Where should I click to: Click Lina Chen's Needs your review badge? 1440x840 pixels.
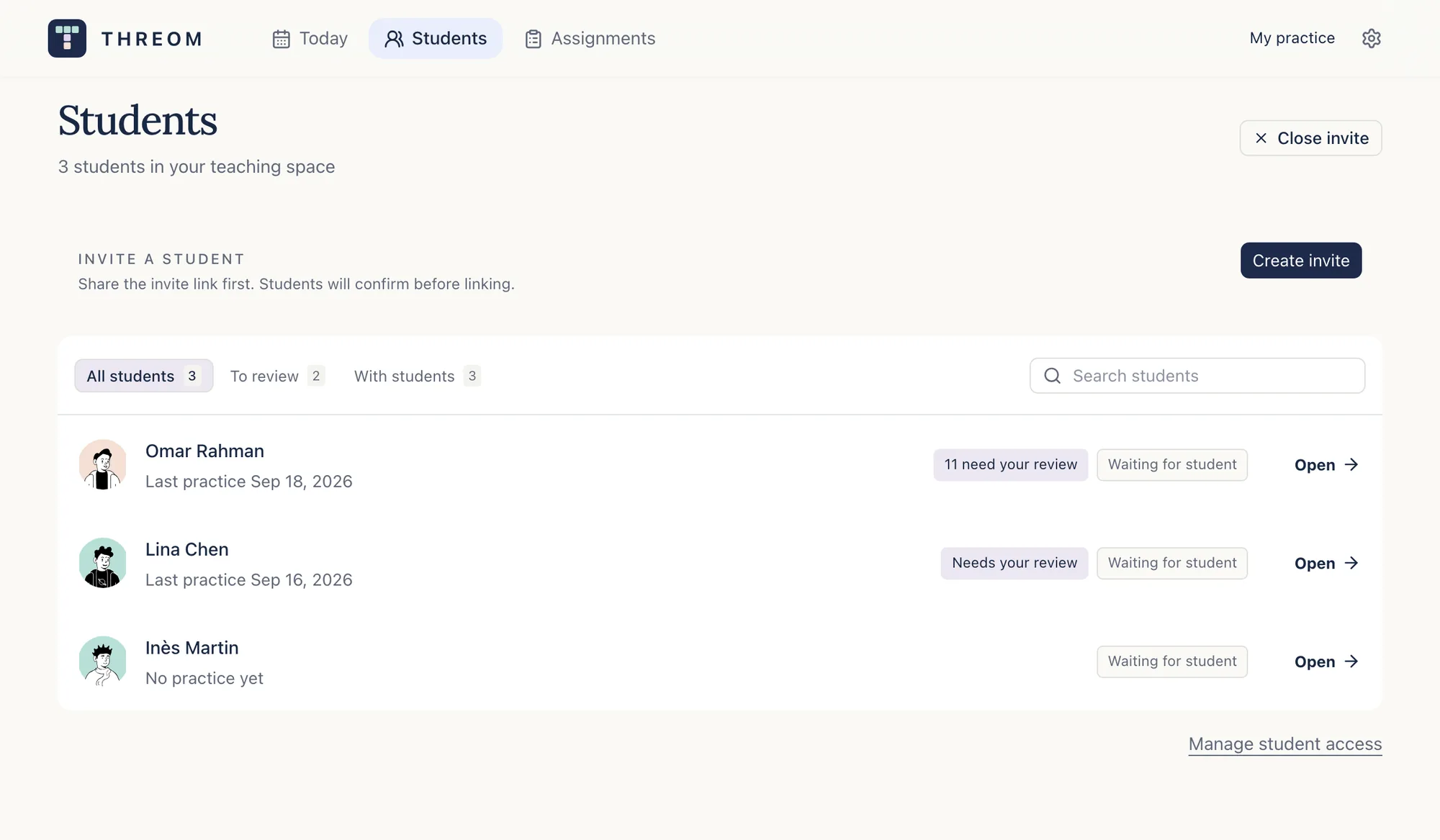tap(1014, 563)
